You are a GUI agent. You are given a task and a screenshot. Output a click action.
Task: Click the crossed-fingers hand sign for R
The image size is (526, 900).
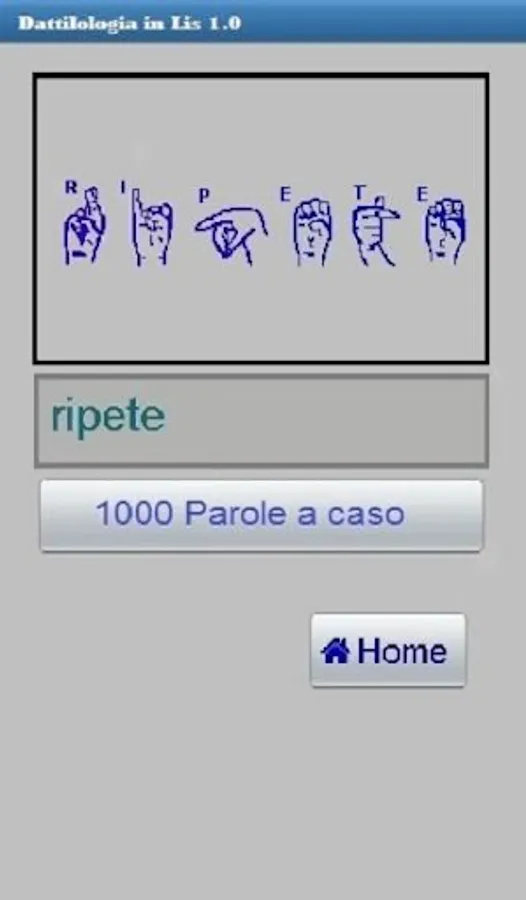point(84,228)
